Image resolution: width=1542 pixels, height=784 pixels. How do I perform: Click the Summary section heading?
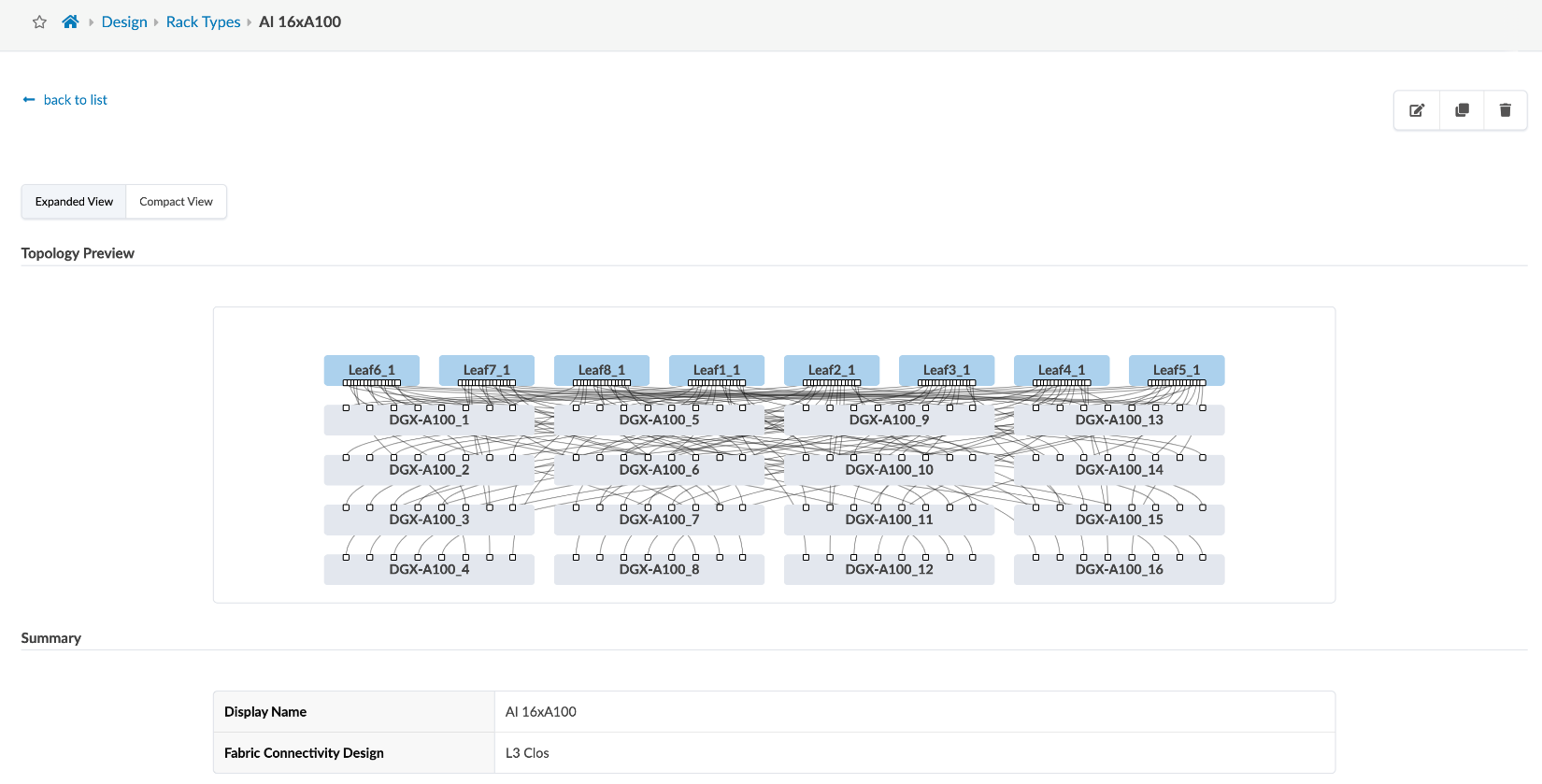(x=51, y=638)
